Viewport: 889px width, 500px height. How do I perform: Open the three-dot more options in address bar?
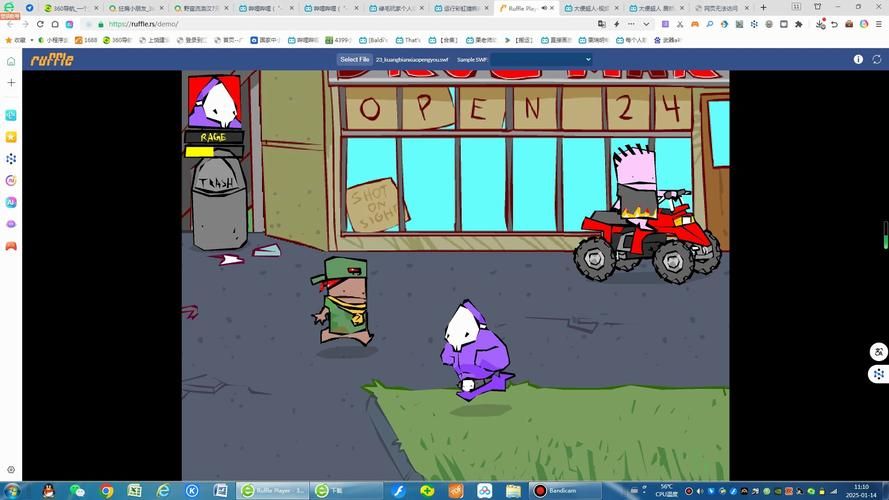click(x=631, y=24)
